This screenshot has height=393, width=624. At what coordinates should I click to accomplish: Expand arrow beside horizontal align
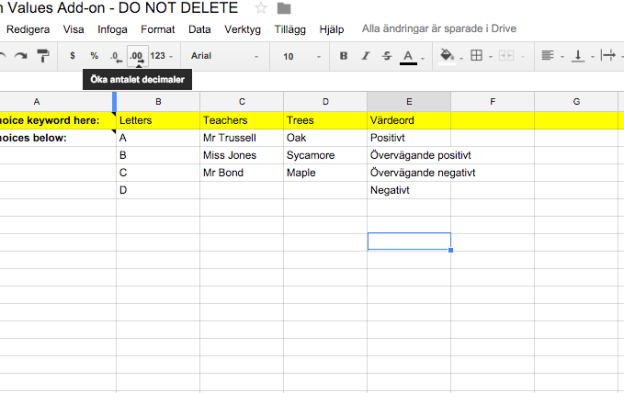point(562,57)
